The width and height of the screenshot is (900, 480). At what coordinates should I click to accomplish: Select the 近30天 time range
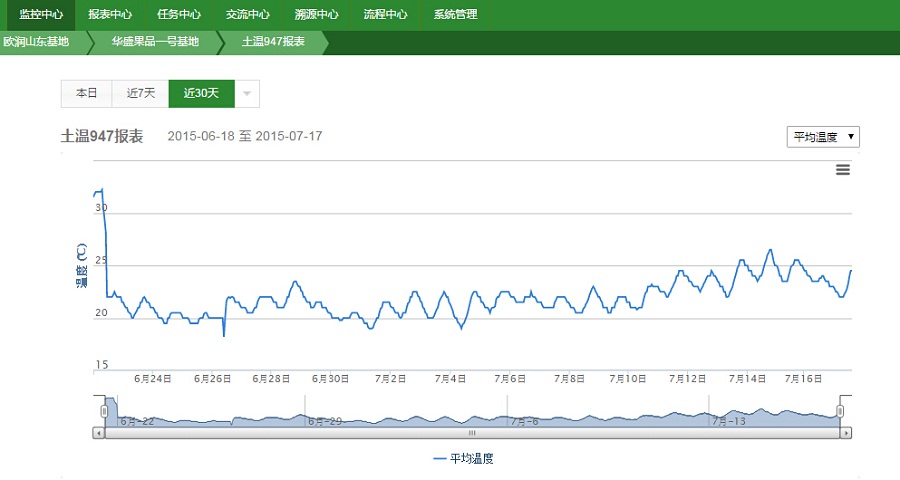pos(201,93)
